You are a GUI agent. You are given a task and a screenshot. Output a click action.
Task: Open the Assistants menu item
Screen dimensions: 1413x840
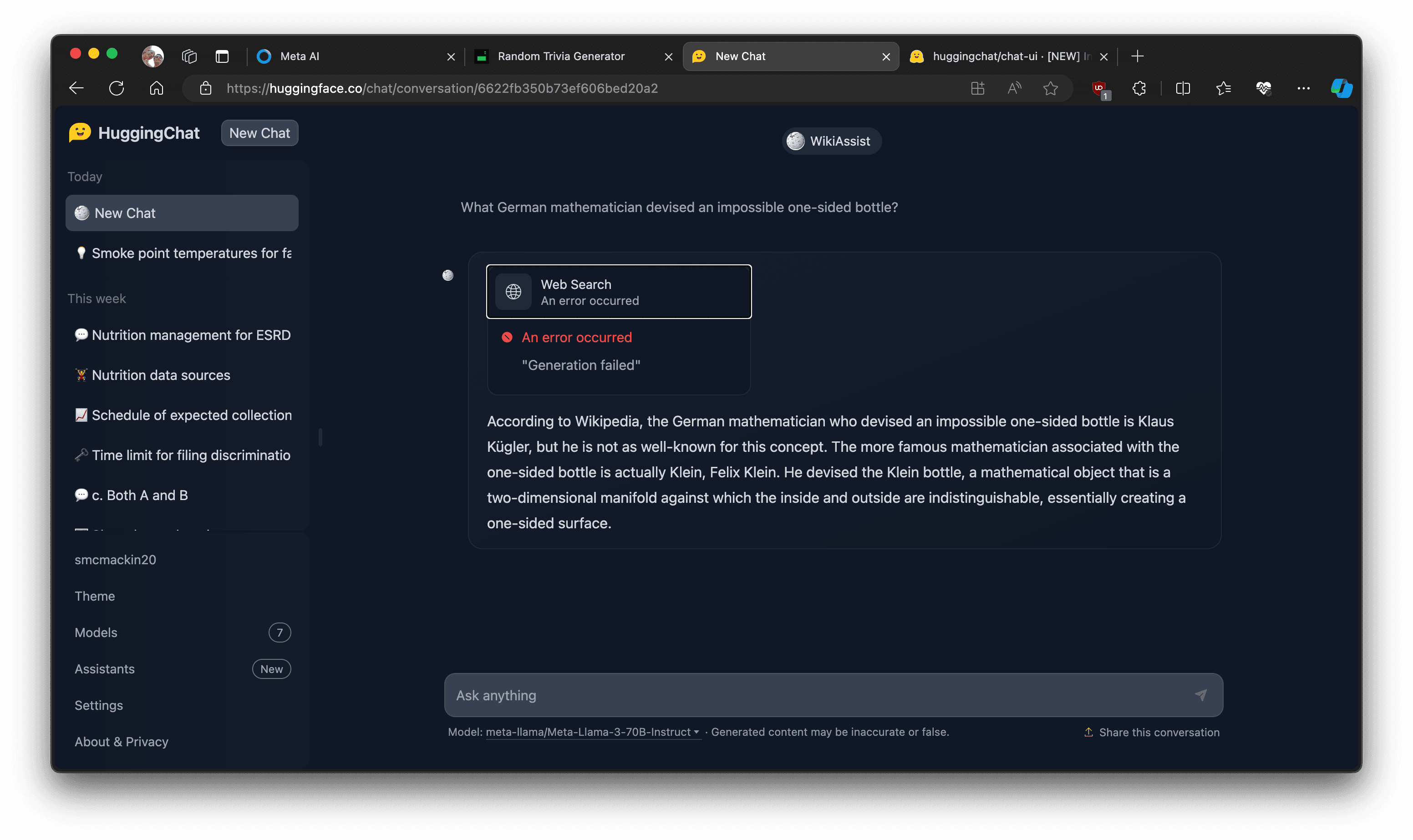tap(182, 669)
